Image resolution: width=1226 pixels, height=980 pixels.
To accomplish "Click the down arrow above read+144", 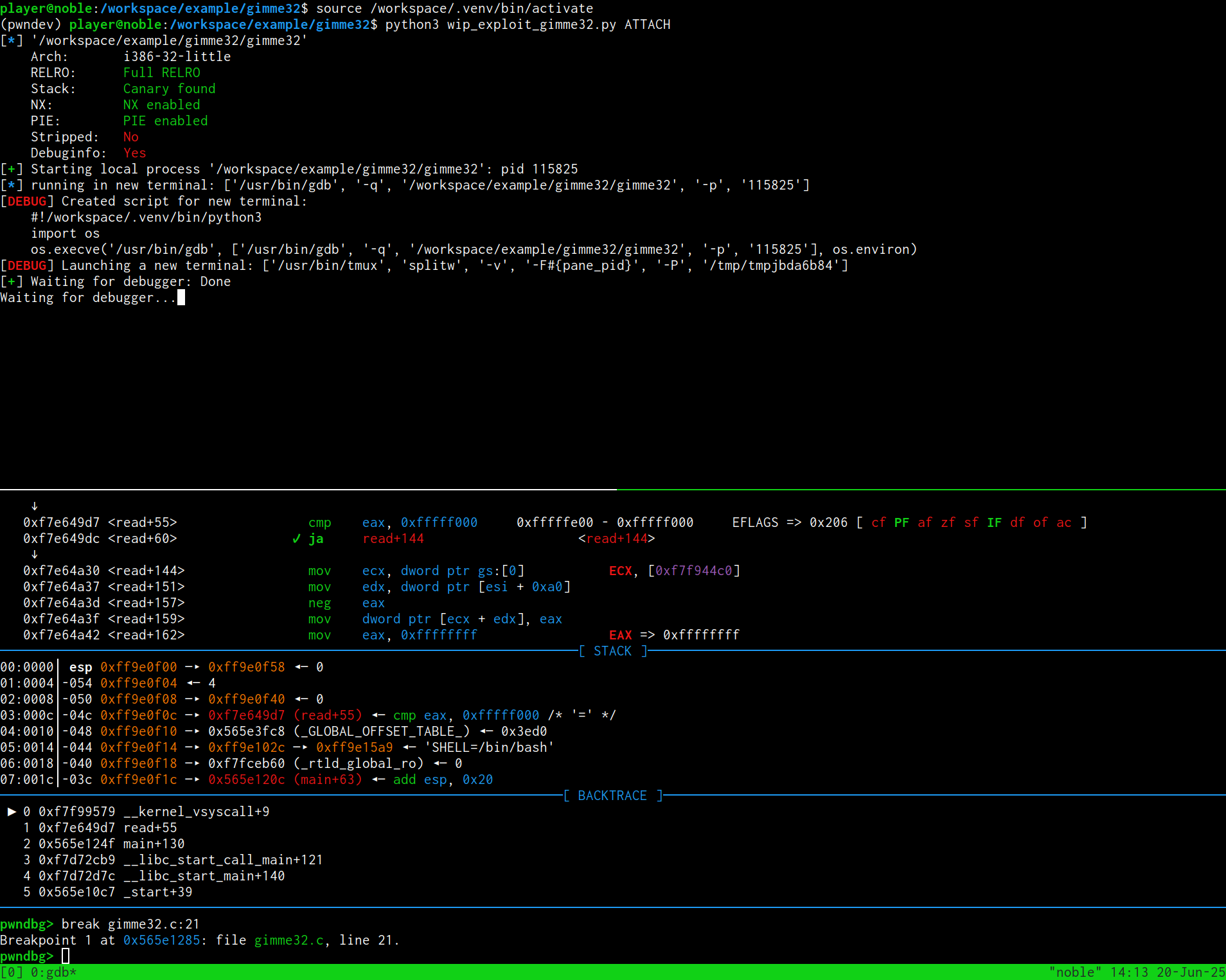I will click(x=35, y=555).
